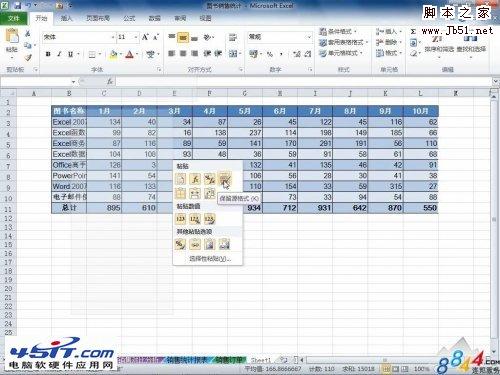The image size is (500, 375).
Task: Click Paste Special link at popup bottom
Action: [x=210, y=259]
